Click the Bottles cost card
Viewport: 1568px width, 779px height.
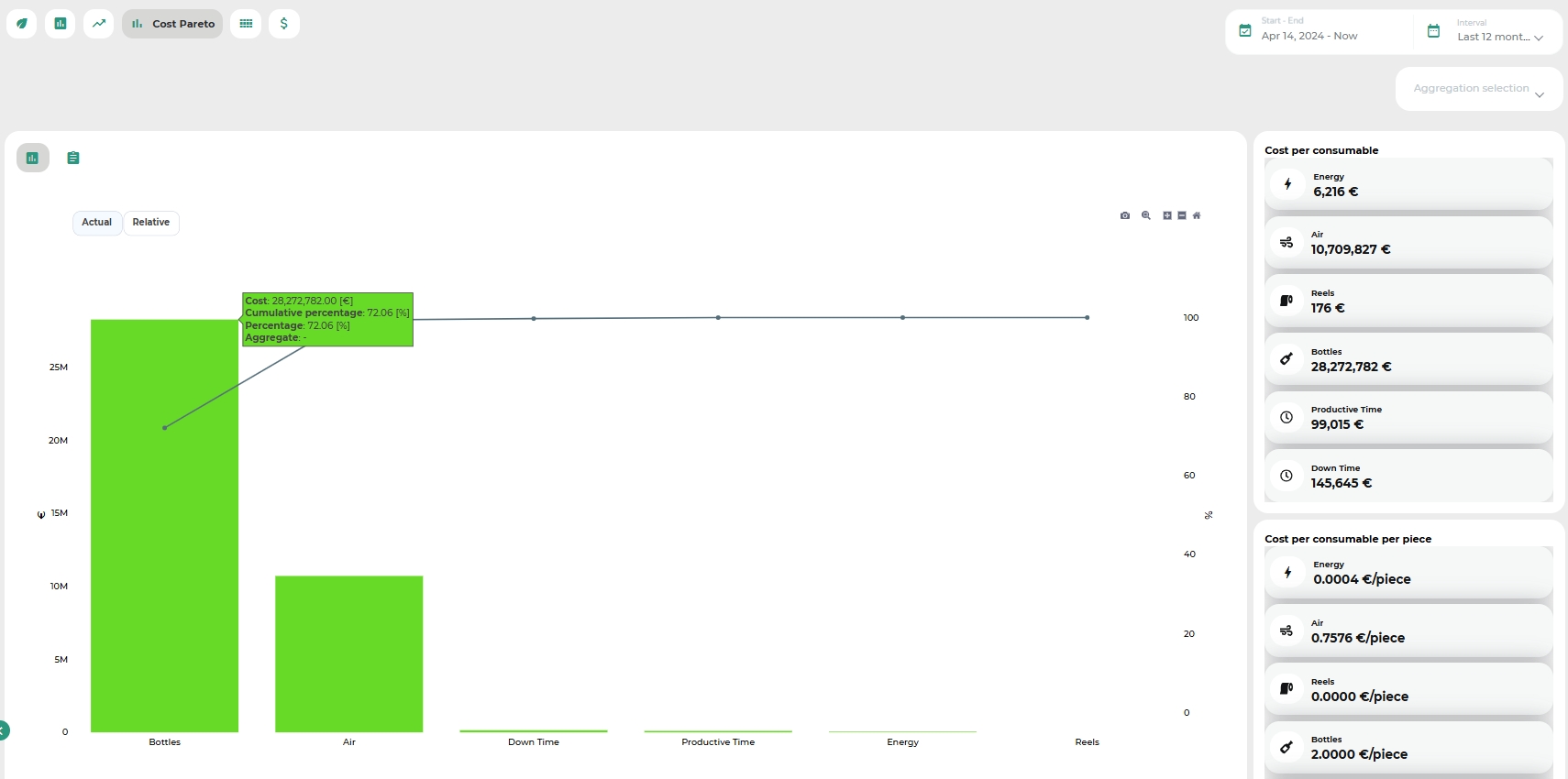point(1408,359)
